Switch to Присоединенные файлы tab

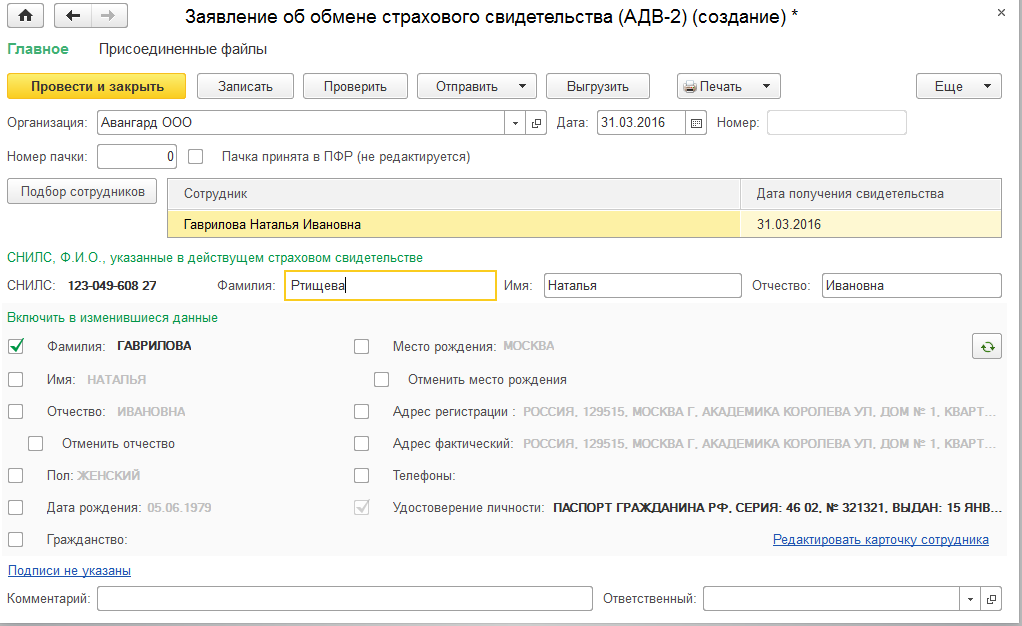pos(183,49)
